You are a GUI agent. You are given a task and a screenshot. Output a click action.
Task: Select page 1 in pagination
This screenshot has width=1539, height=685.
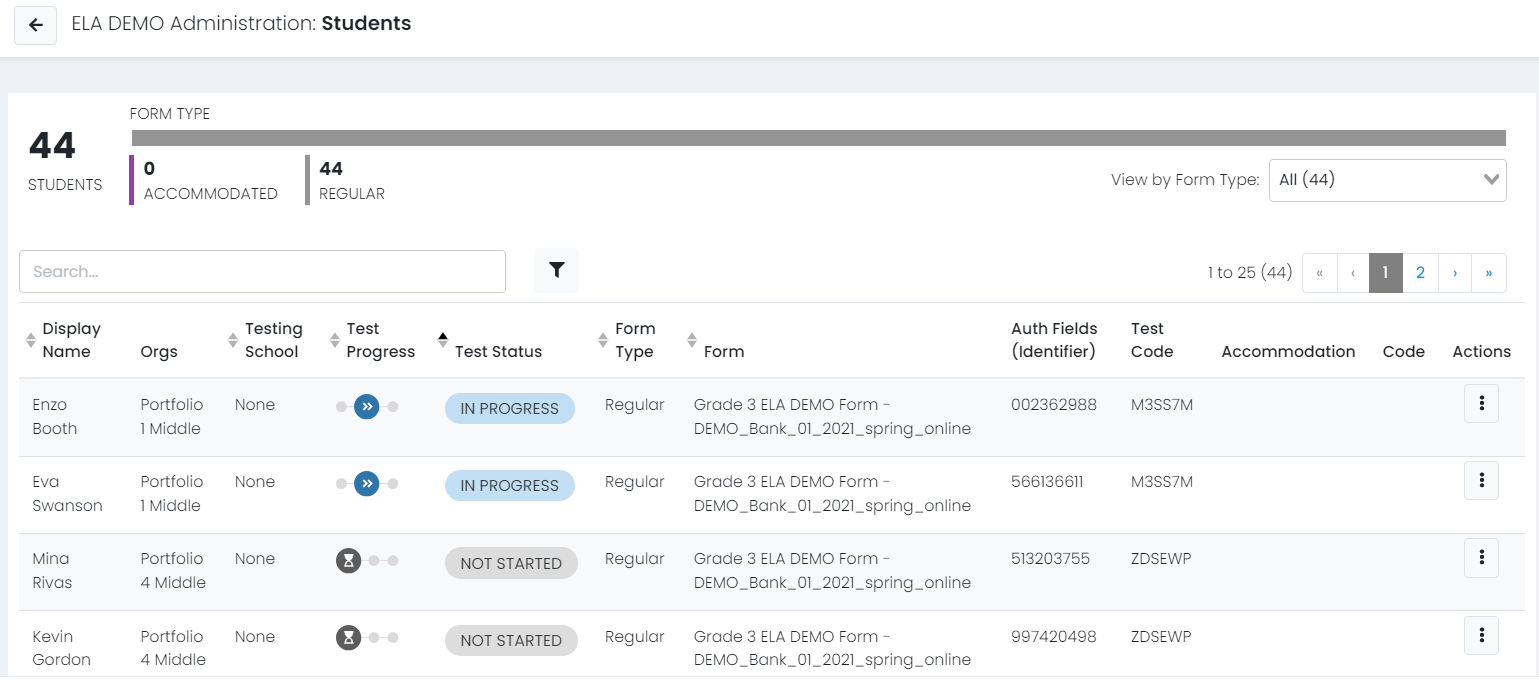1385,272
